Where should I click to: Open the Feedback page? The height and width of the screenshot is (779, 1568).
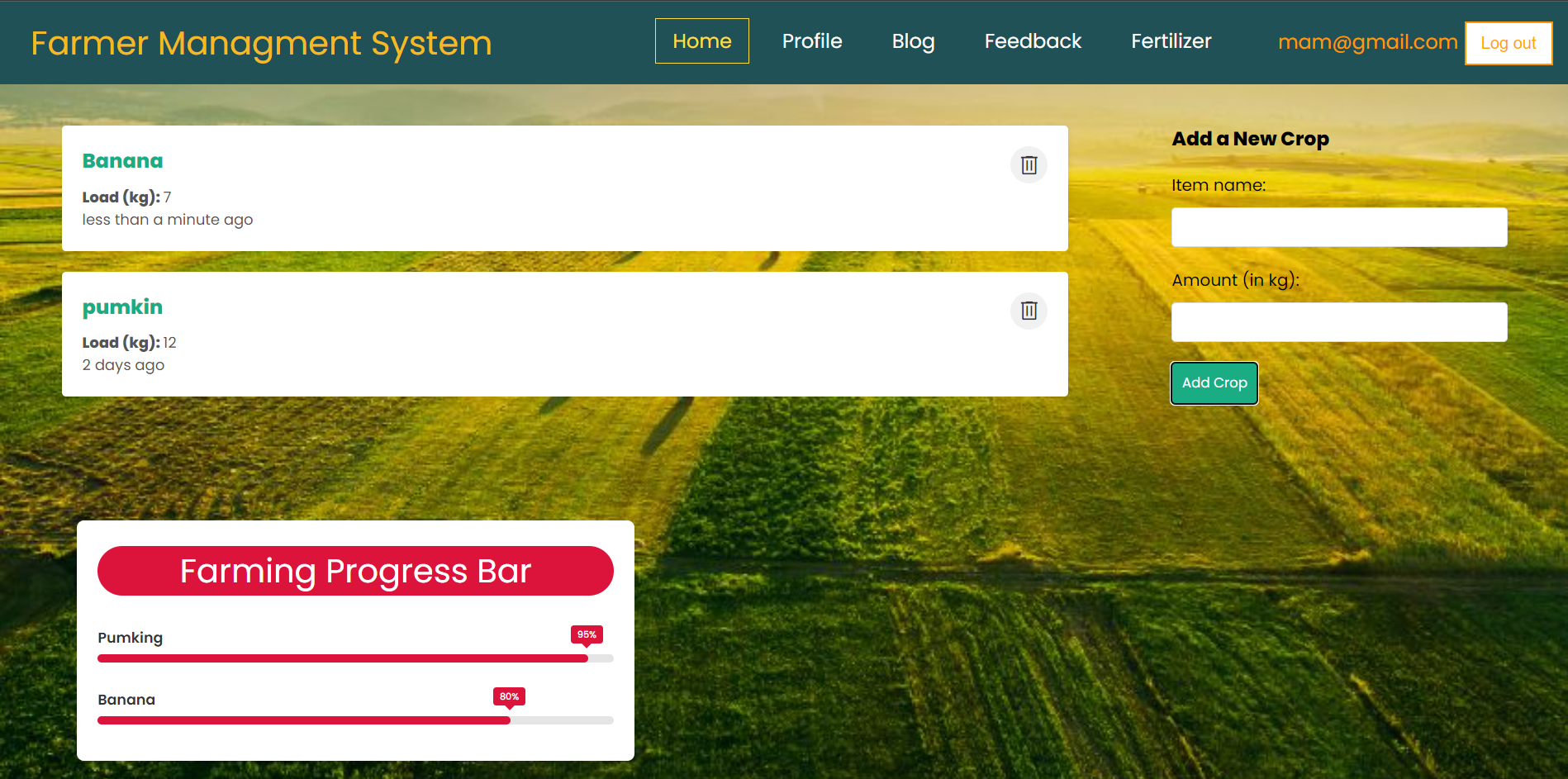(1033, 41)
